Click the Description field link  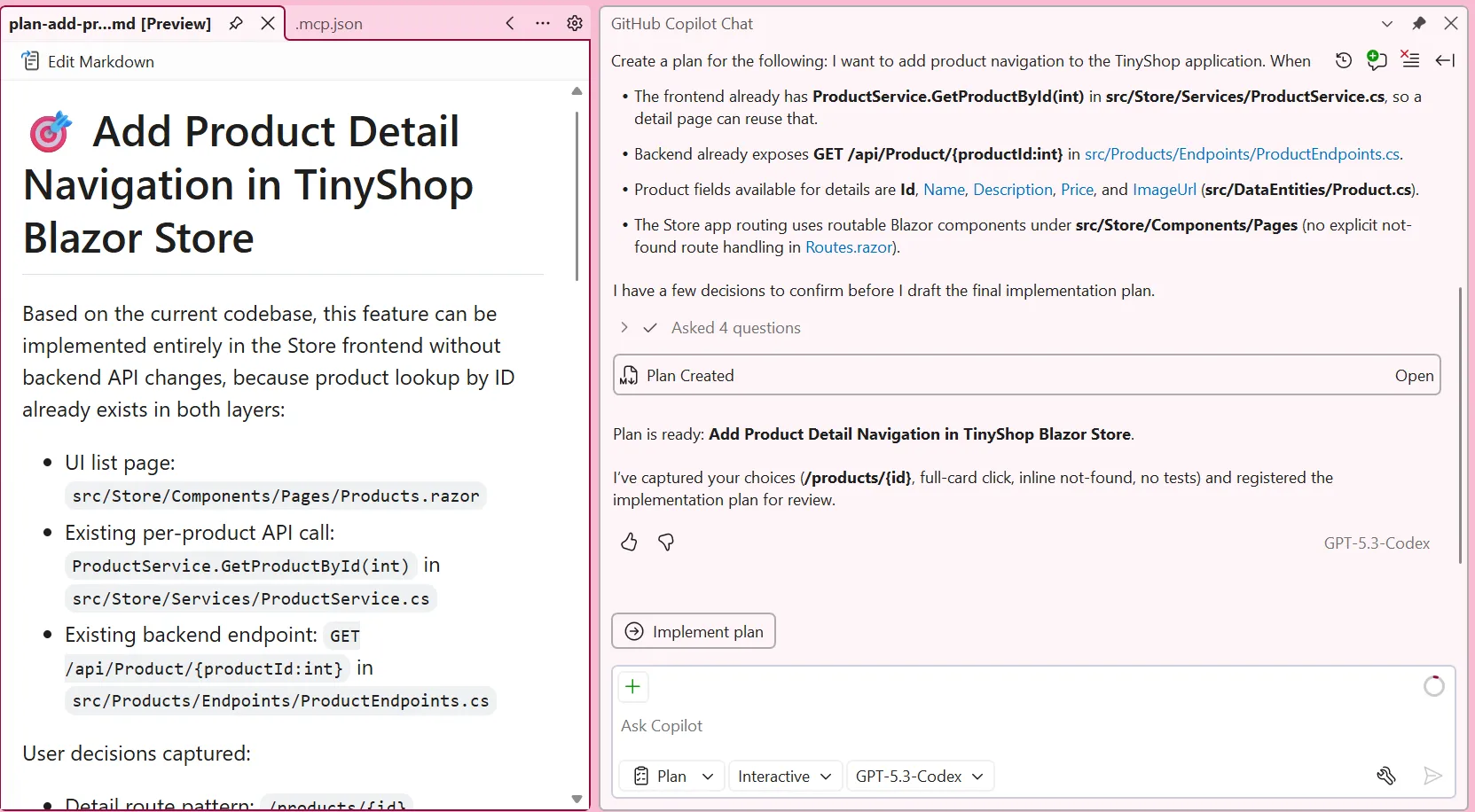pos(1013,190)
